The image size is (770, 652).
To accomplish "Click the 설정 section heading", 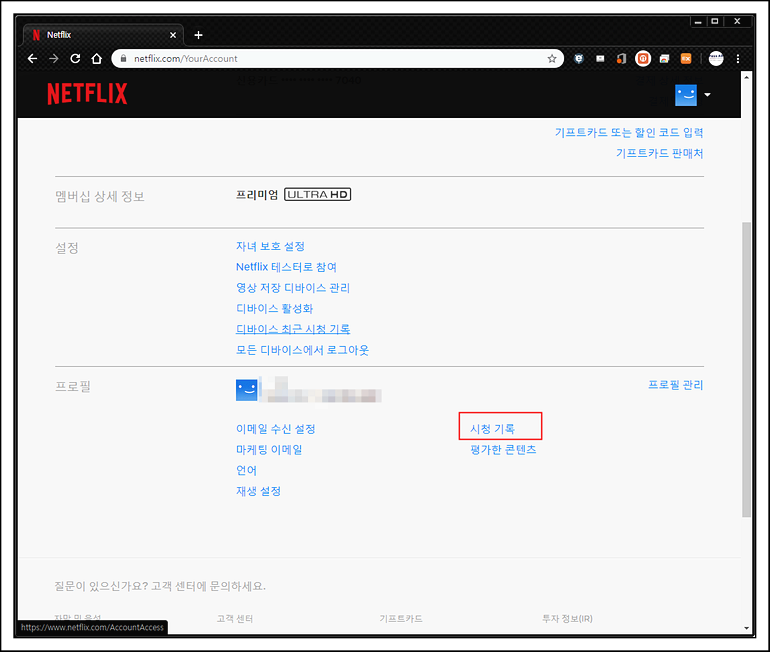I will [x=67, y=248].
